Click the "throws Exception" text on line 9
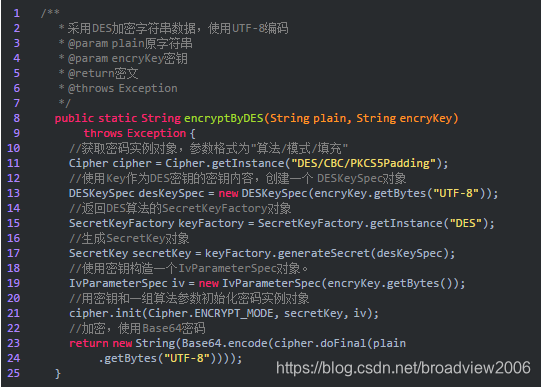 click(135, 133)
